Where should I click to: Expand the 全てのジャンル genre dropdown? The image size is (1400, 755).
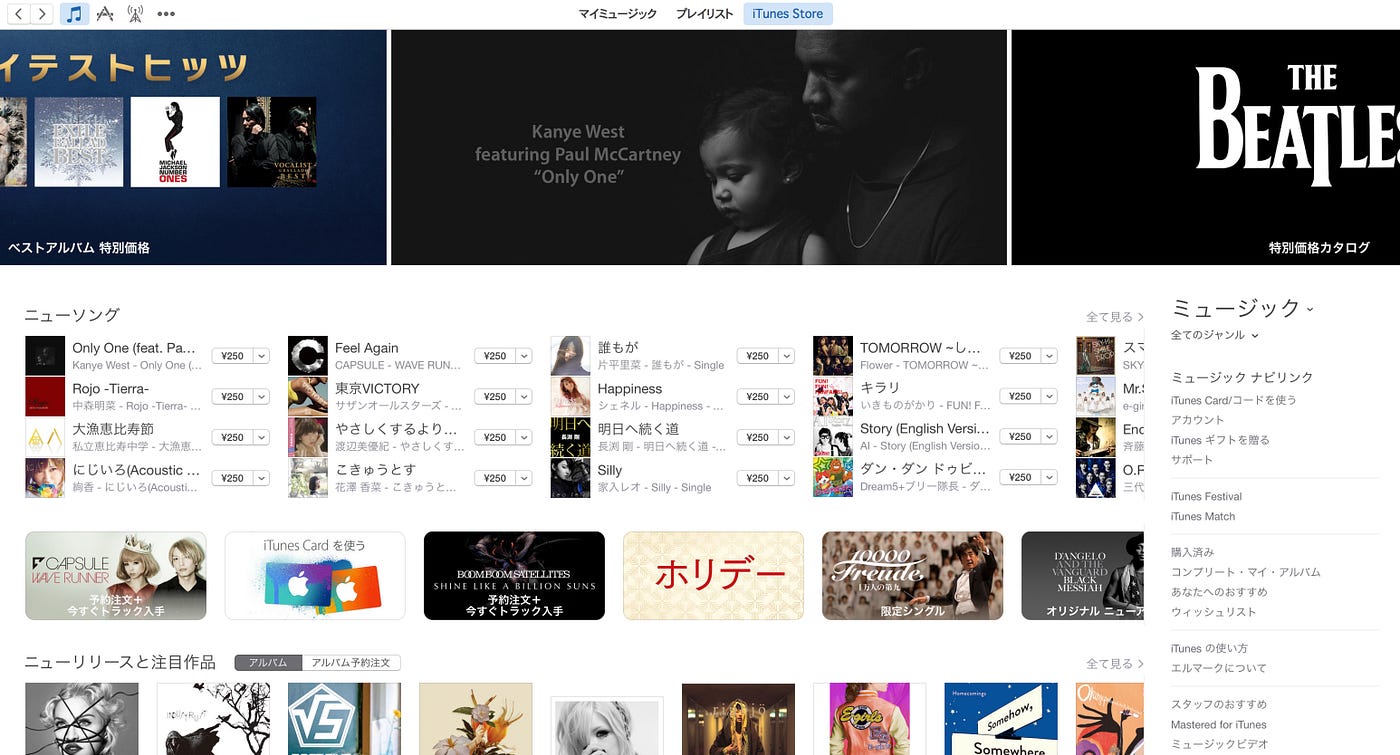pos(1206,332)
